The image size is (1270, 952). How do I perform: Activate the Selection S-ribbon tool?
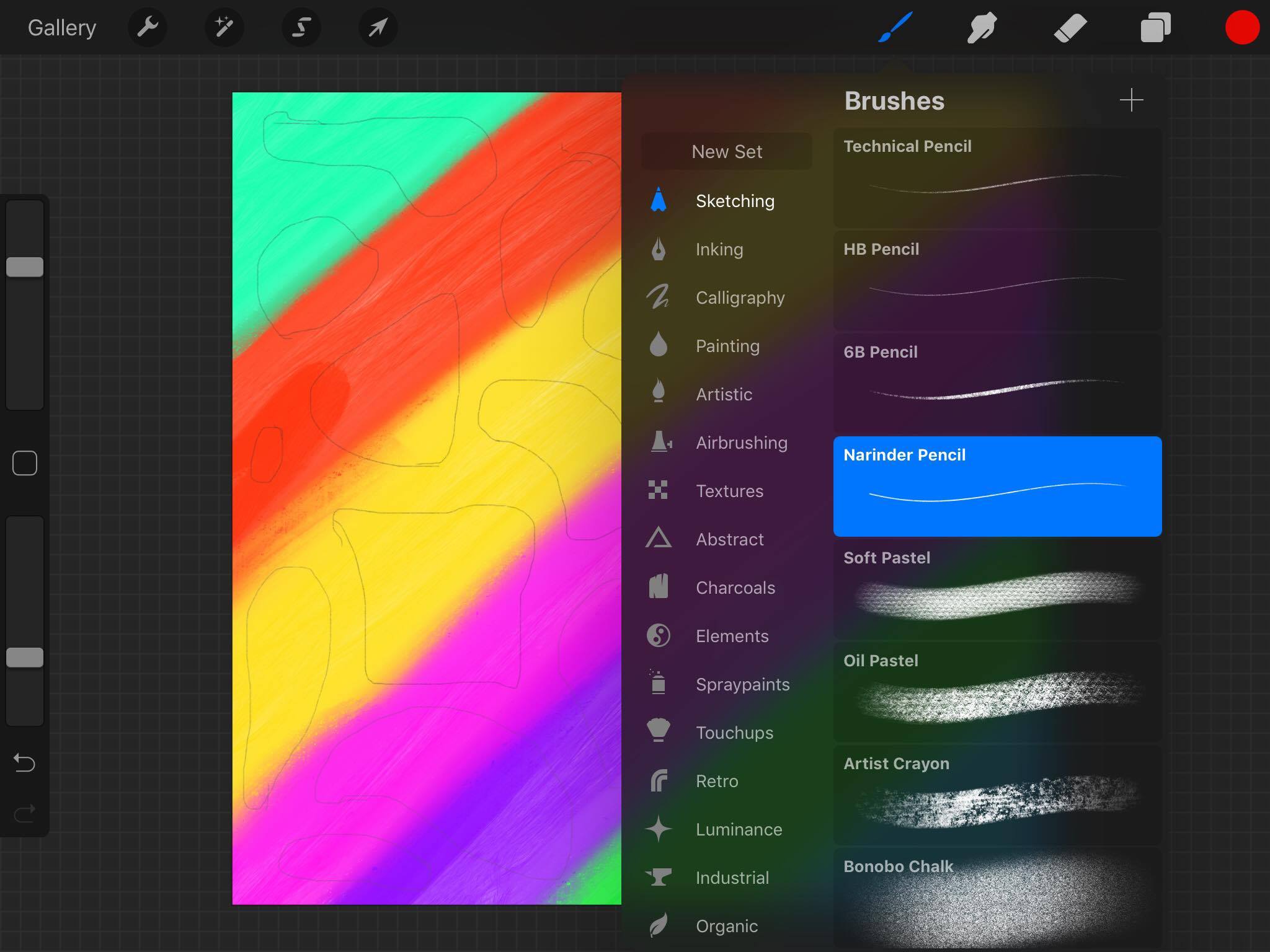coord(301,27)
